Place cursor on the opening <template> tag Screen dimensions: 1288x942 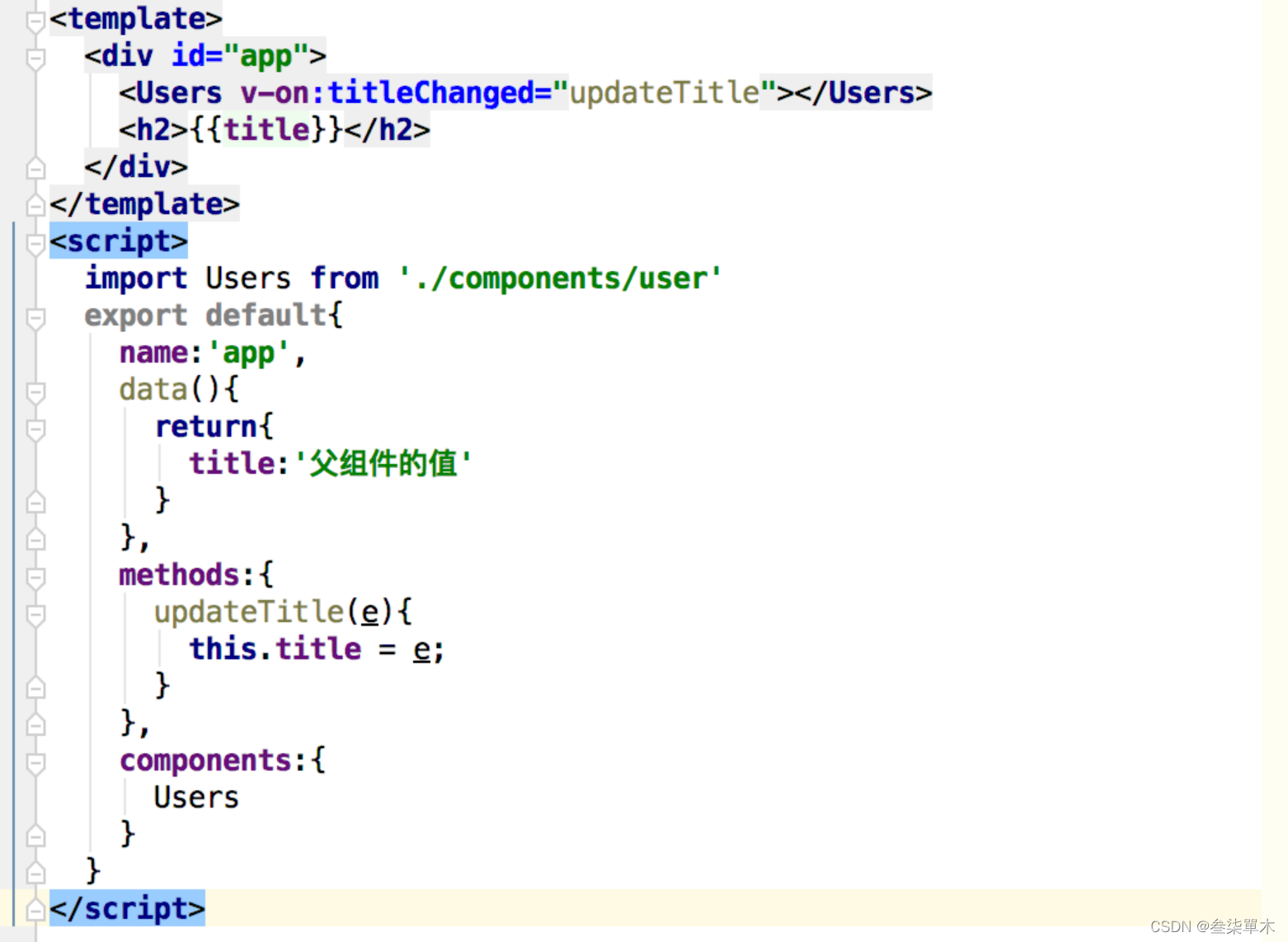(x=136, y=19)
